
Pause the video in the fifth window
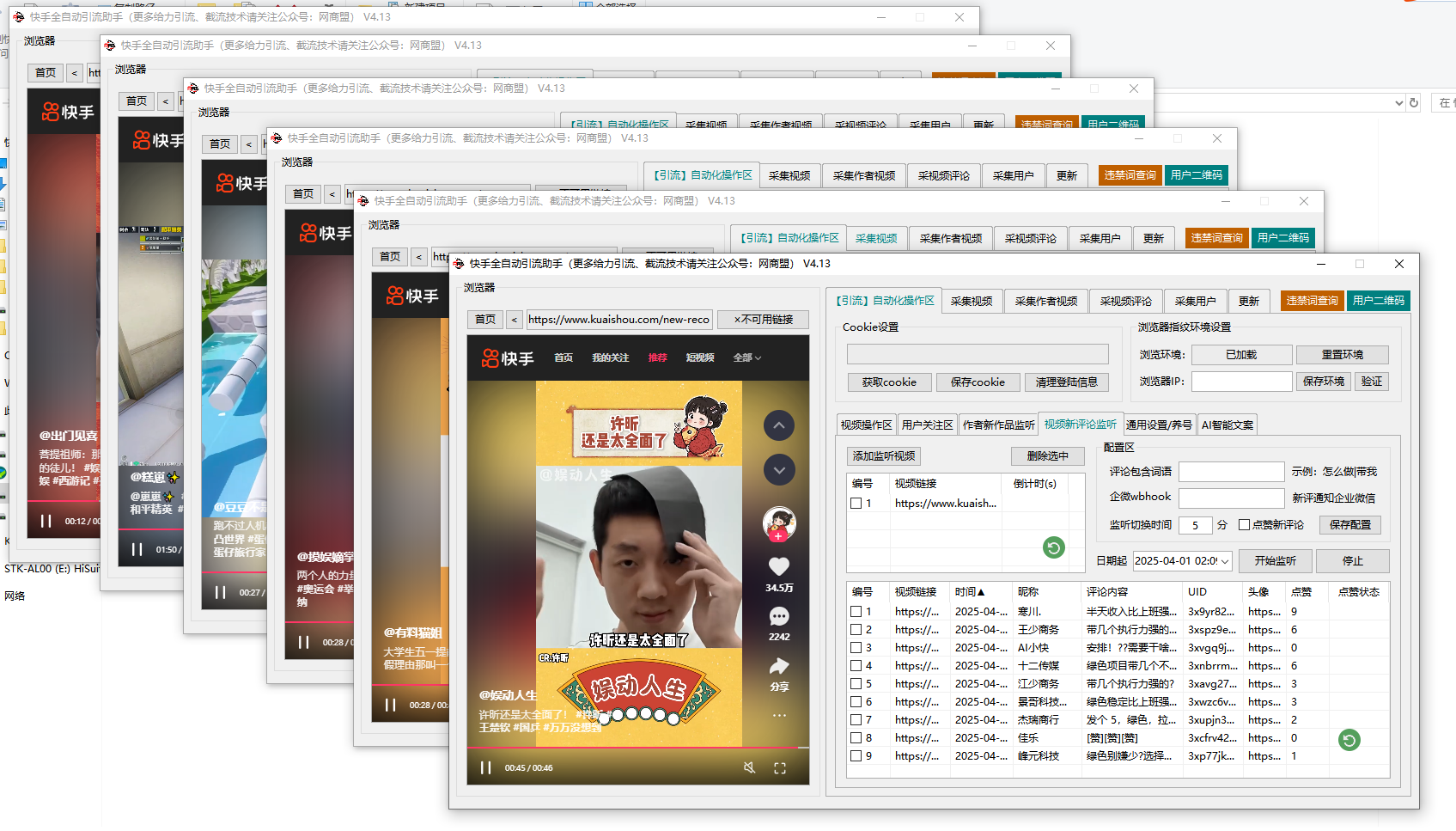coord(391,705)
